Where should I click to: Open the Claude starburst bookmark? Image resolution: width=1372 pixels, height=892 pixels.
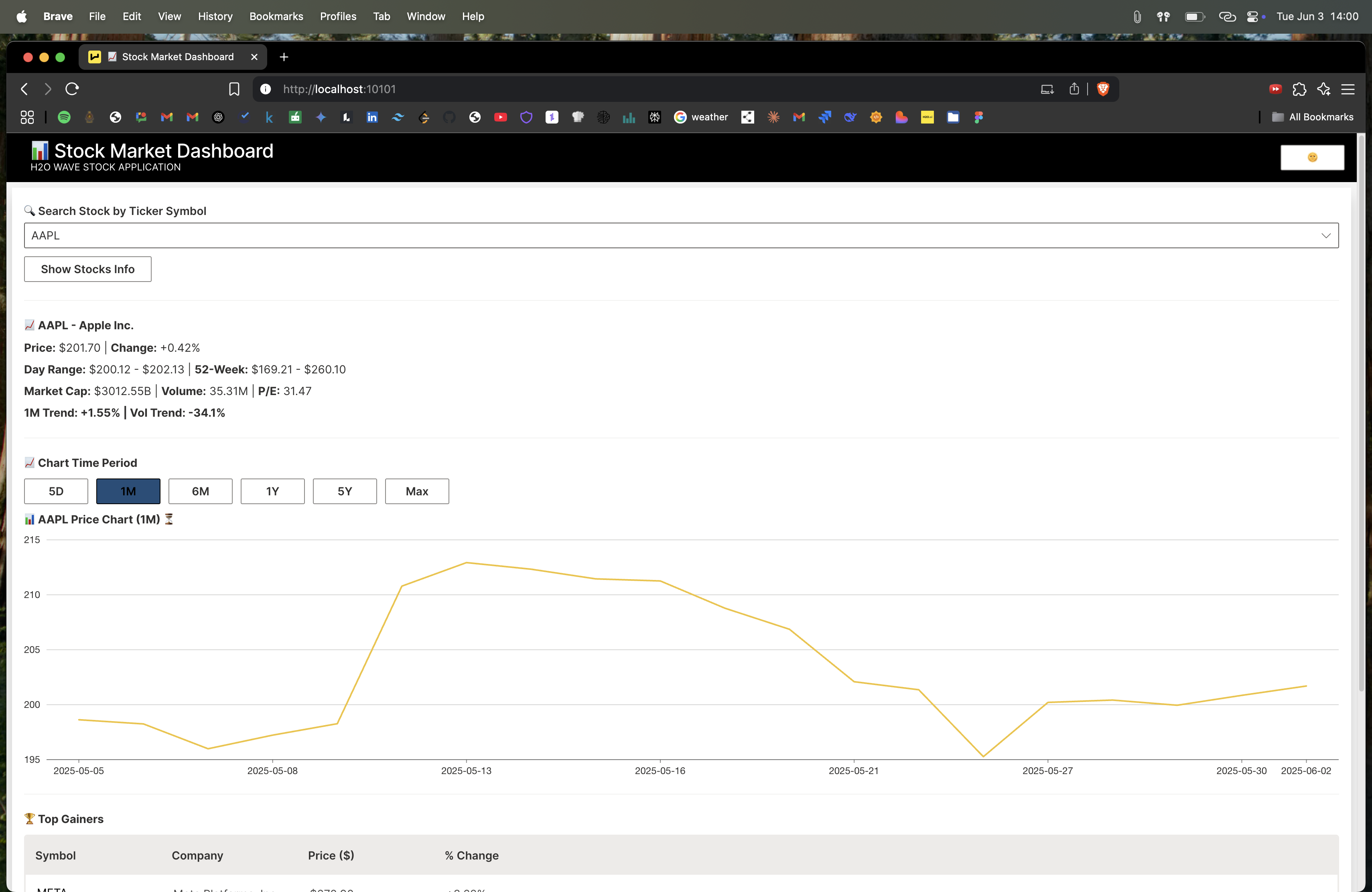click(773, 117)
